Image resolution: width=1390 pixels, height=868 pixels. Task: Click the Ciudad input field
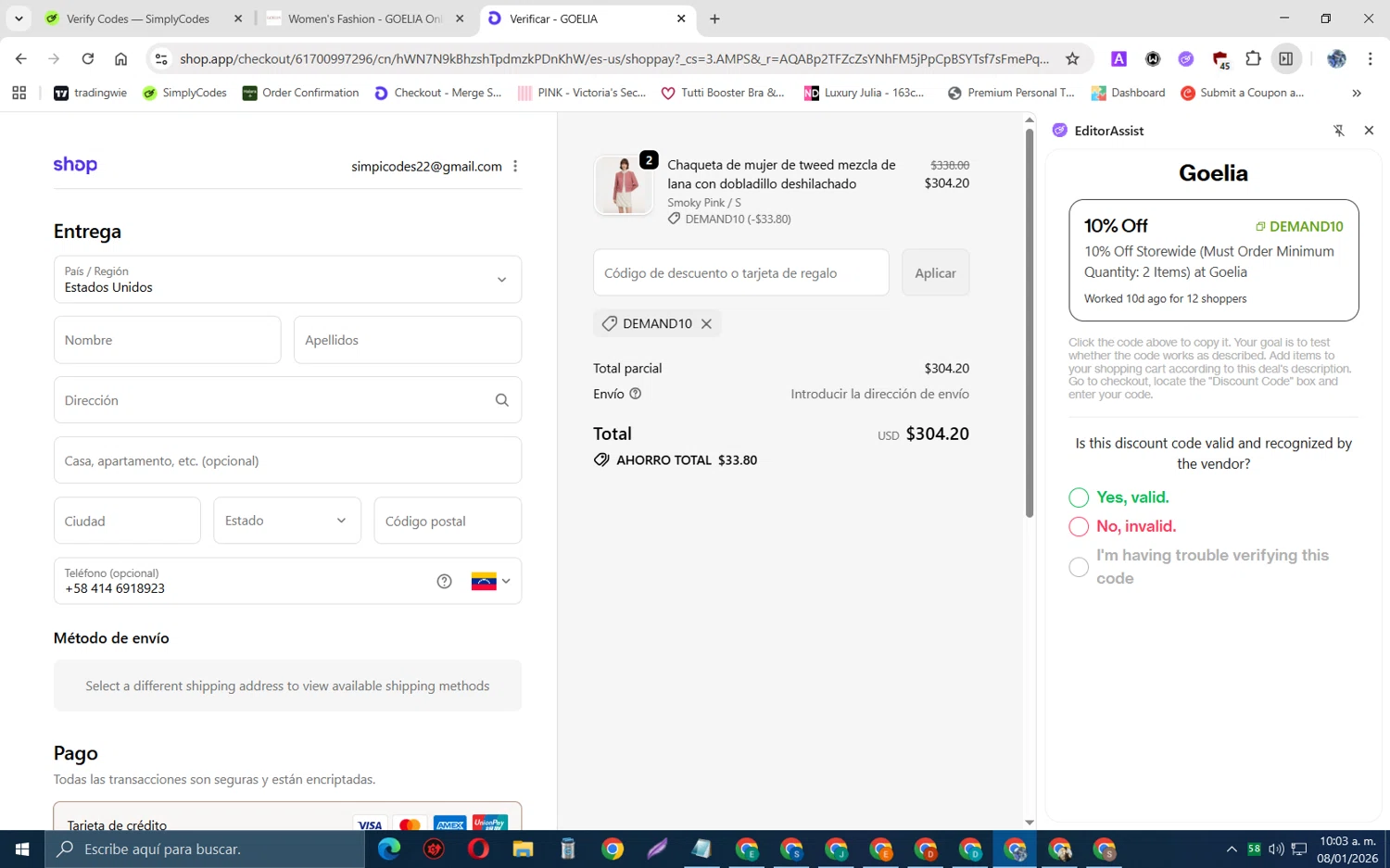[x=127, y=521]
